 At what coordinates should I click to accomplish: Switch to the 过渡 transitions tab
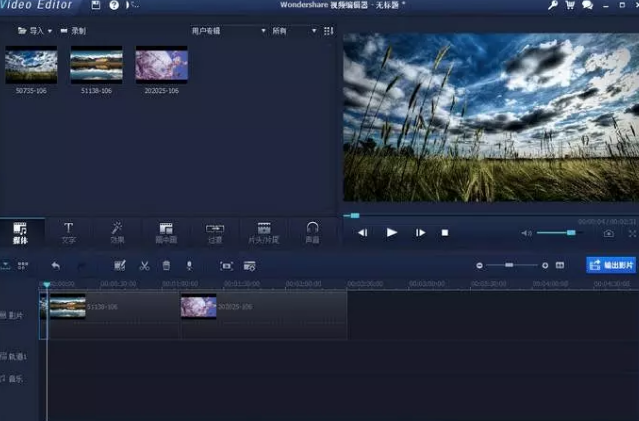pyautogui.click(x=215, y=233)
